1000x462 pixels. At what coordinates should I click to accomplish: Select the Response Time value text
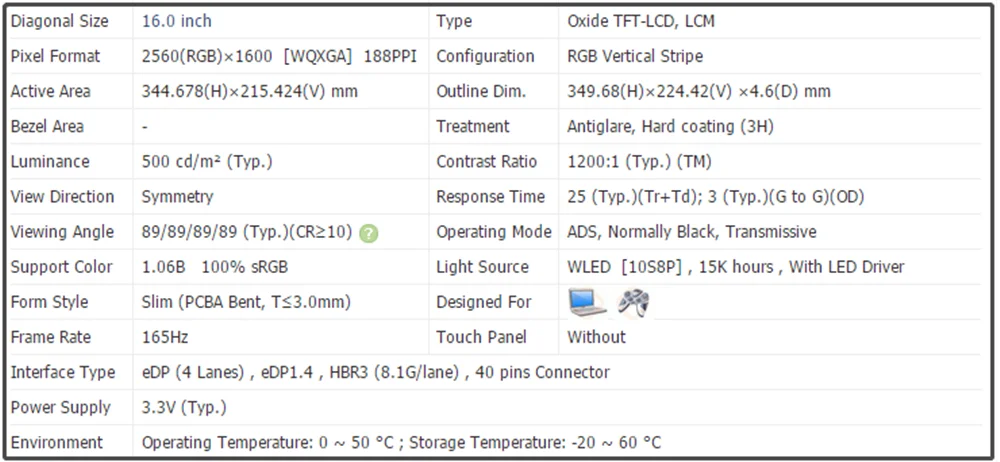[715, 196]
